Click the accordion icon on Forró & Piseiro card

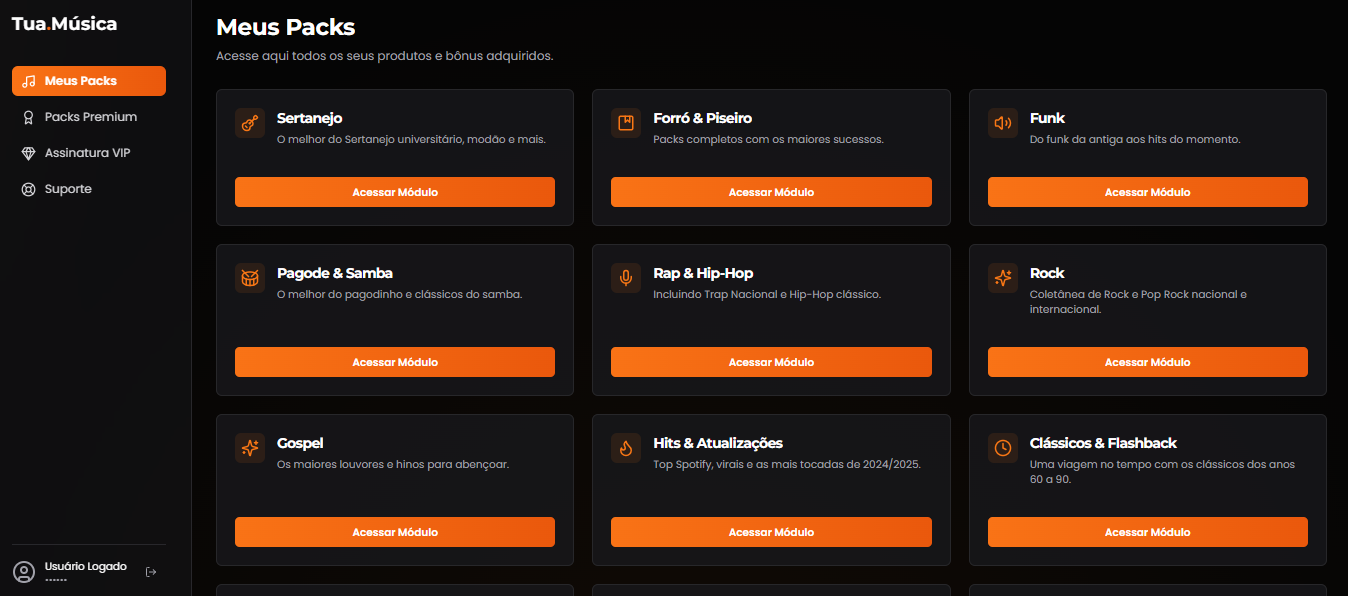[x=625, y=124]
